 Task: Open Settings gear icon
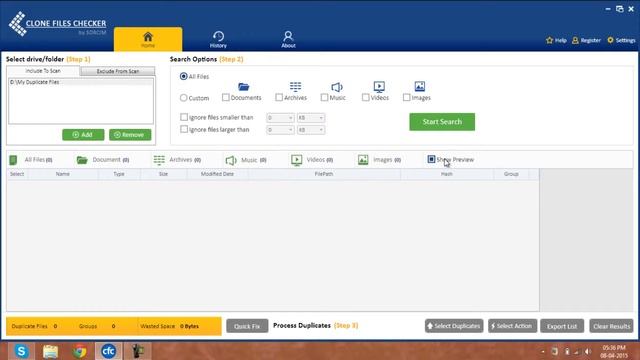pyautogui.click(x=610, y=40)
